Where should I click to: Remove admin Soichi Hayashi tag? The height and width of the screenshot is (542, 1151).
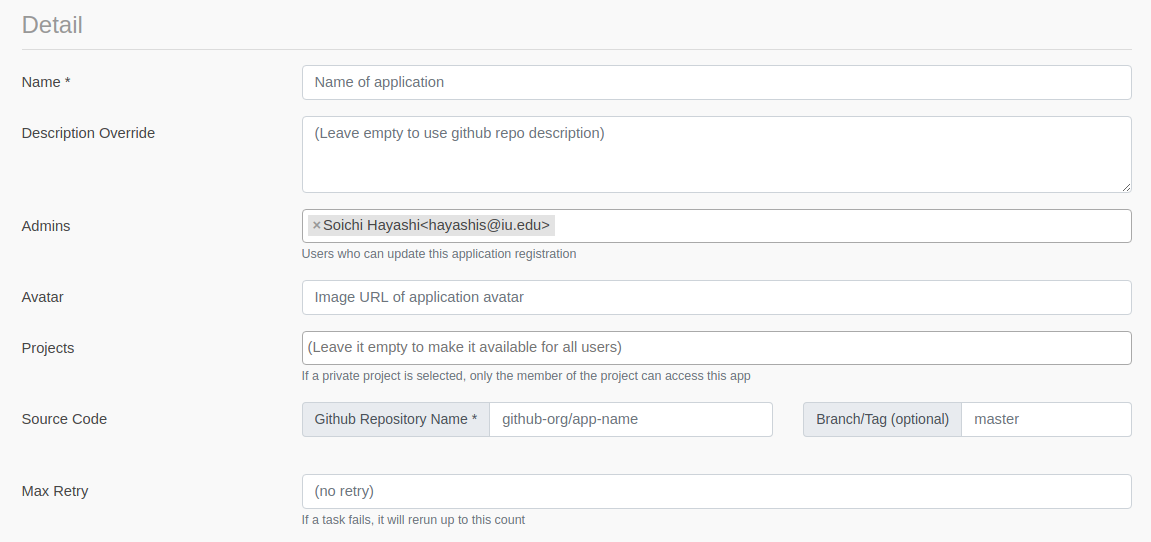pyautogui.click(x=316, y=225)
